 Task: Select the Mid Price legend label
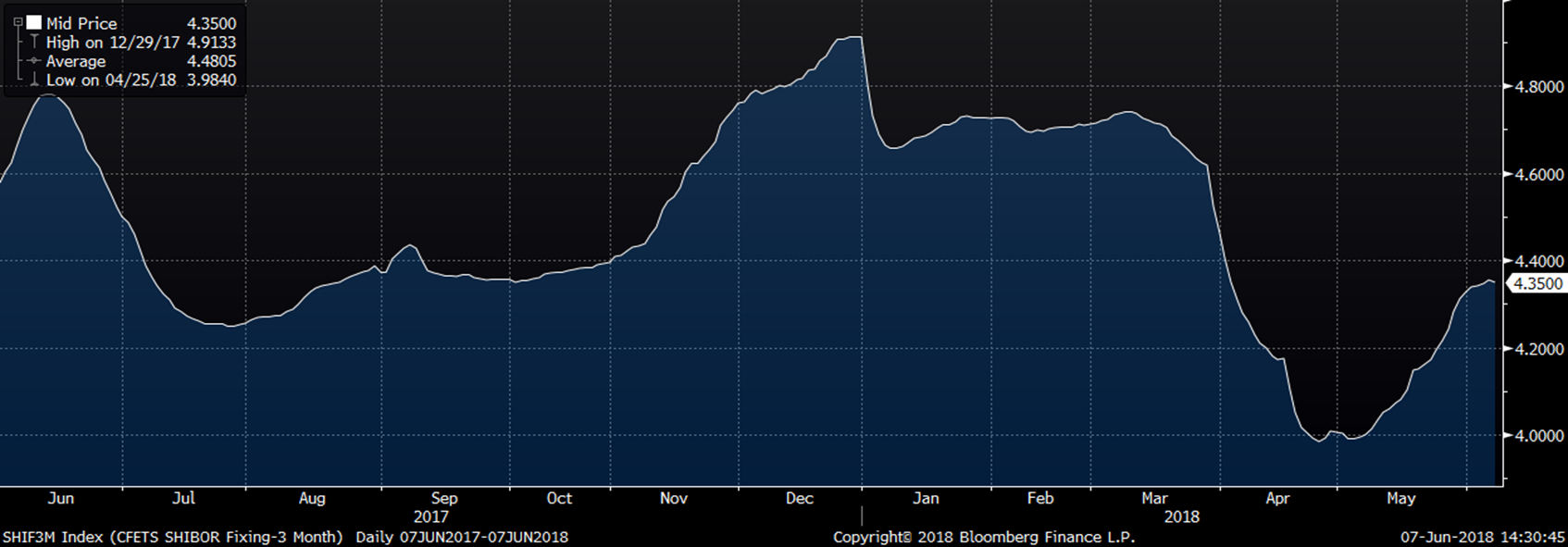[x=81, y=23]
